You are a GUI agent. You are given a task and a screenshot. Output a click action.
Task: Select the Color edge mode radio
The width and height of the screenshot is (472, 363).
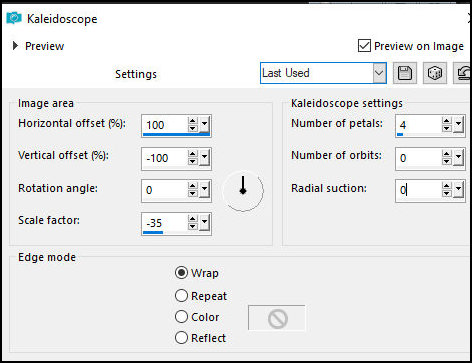coord(181,317)
